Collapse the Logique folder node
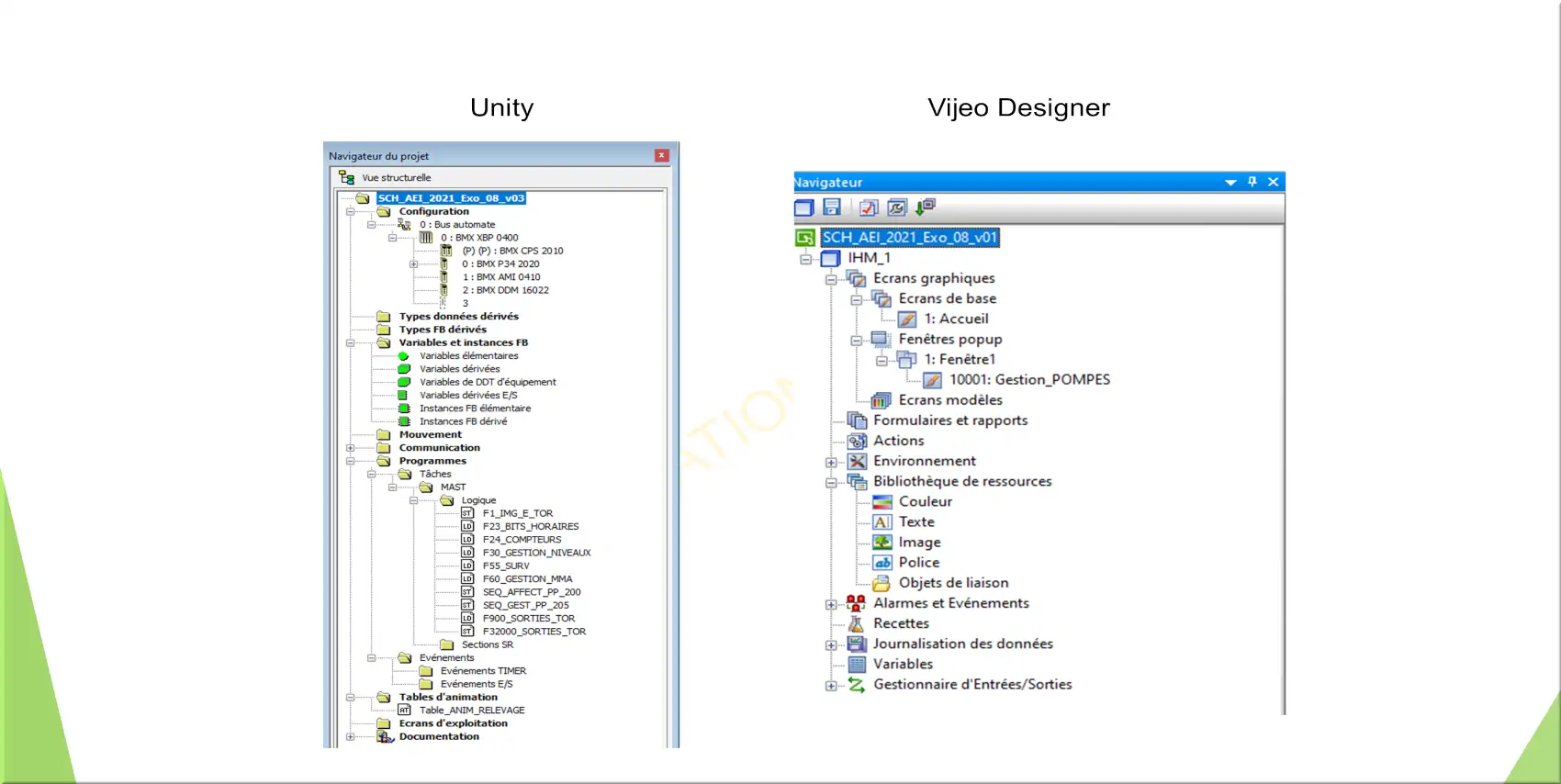Viewport: 1561px width, 784px height. click(x=413, y=500)
